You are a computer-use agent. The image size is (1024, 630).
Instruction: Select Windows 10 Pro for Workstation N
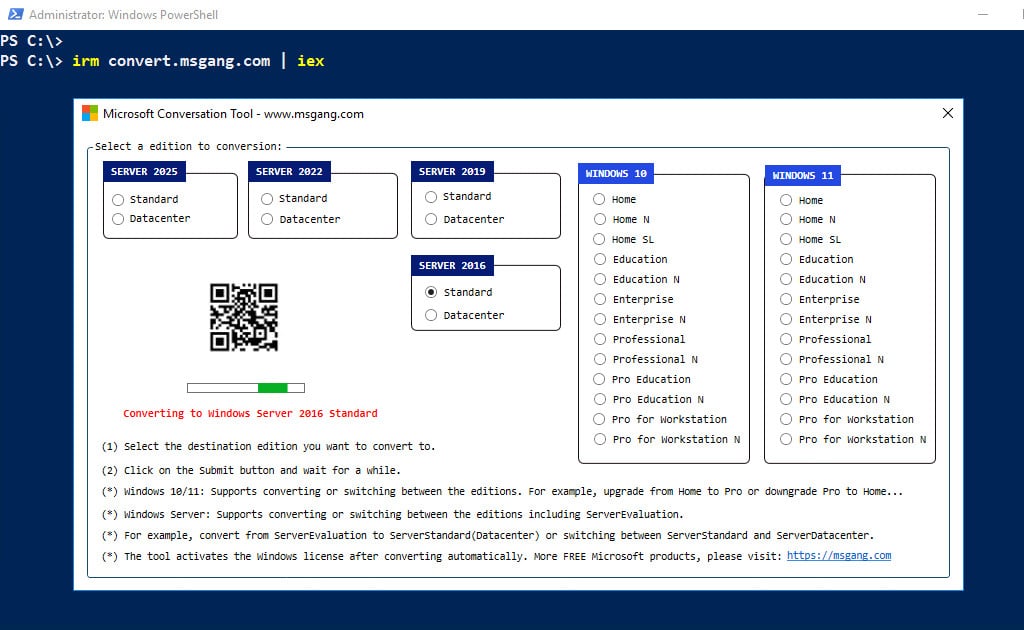click(x=600, y=439)
